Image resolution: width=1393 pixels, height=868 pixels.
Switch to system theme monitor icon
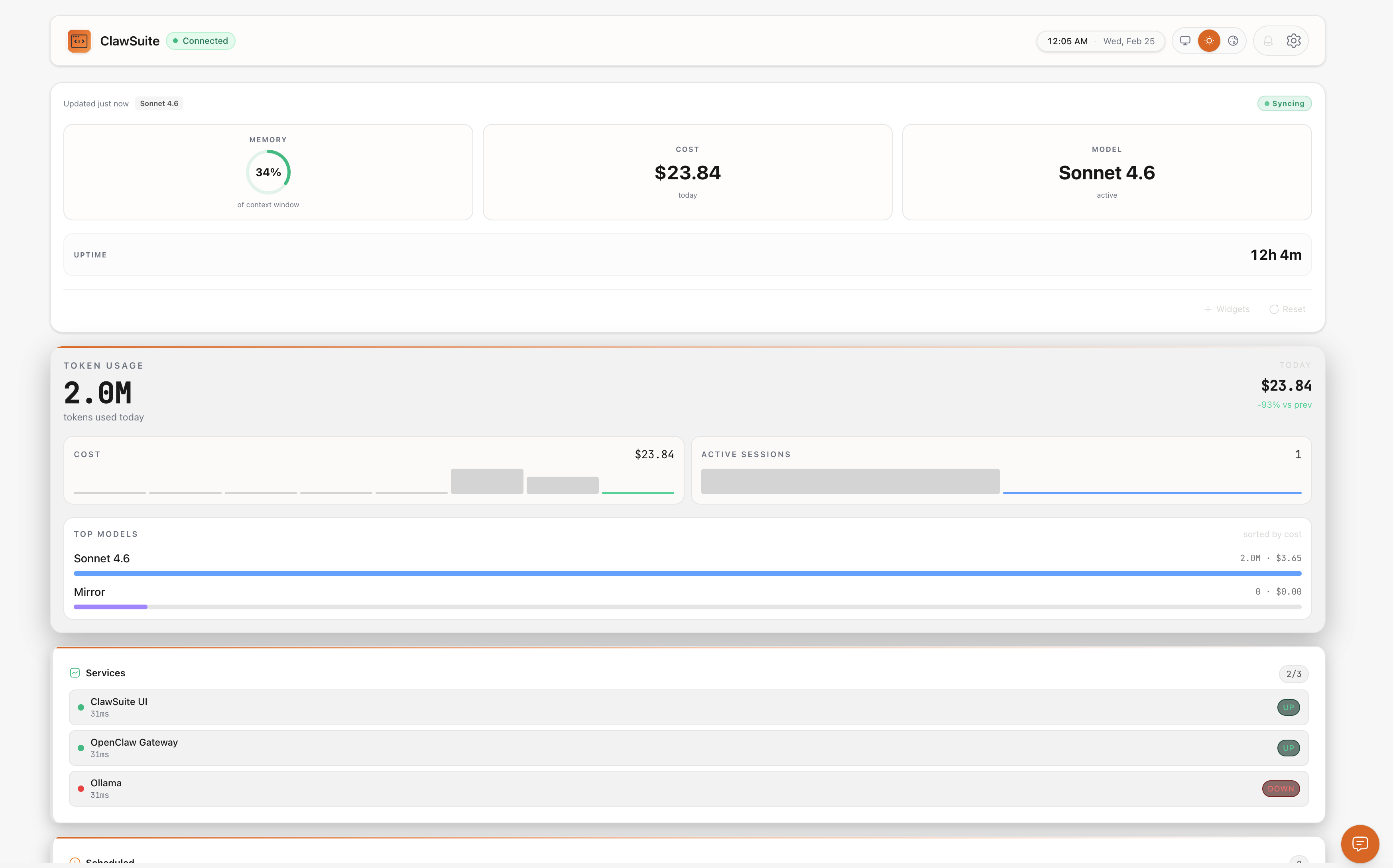pyautogui.click(x=1184, y=41)
